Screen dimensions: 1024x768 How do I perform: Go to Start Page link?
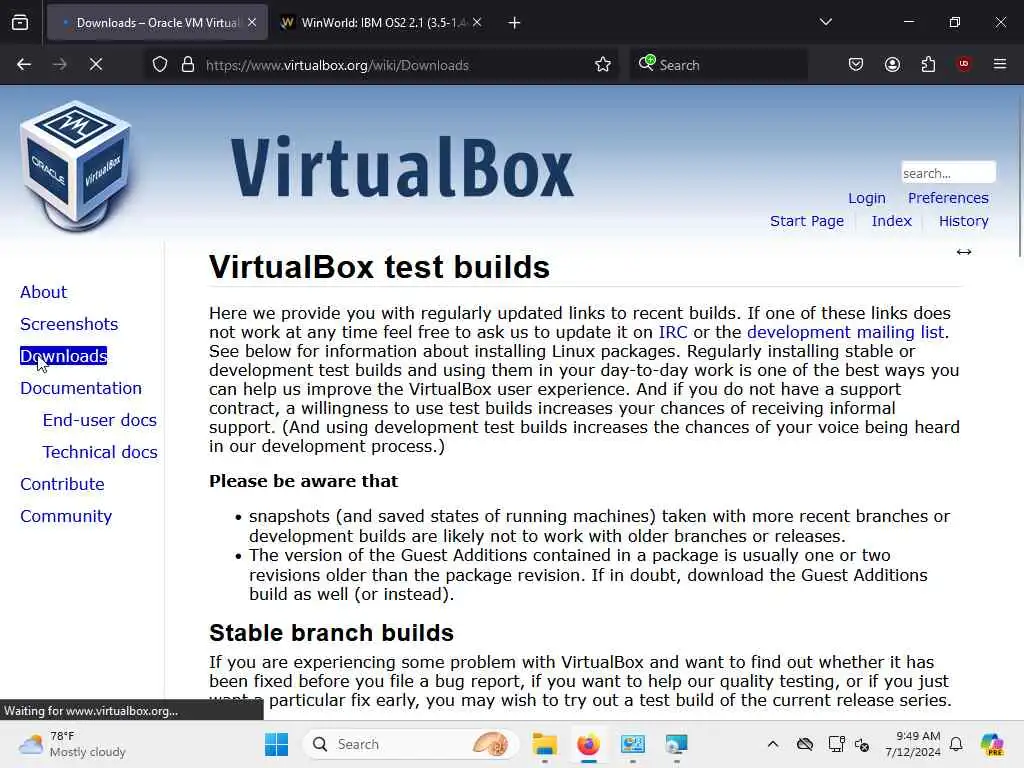(807, 221)
